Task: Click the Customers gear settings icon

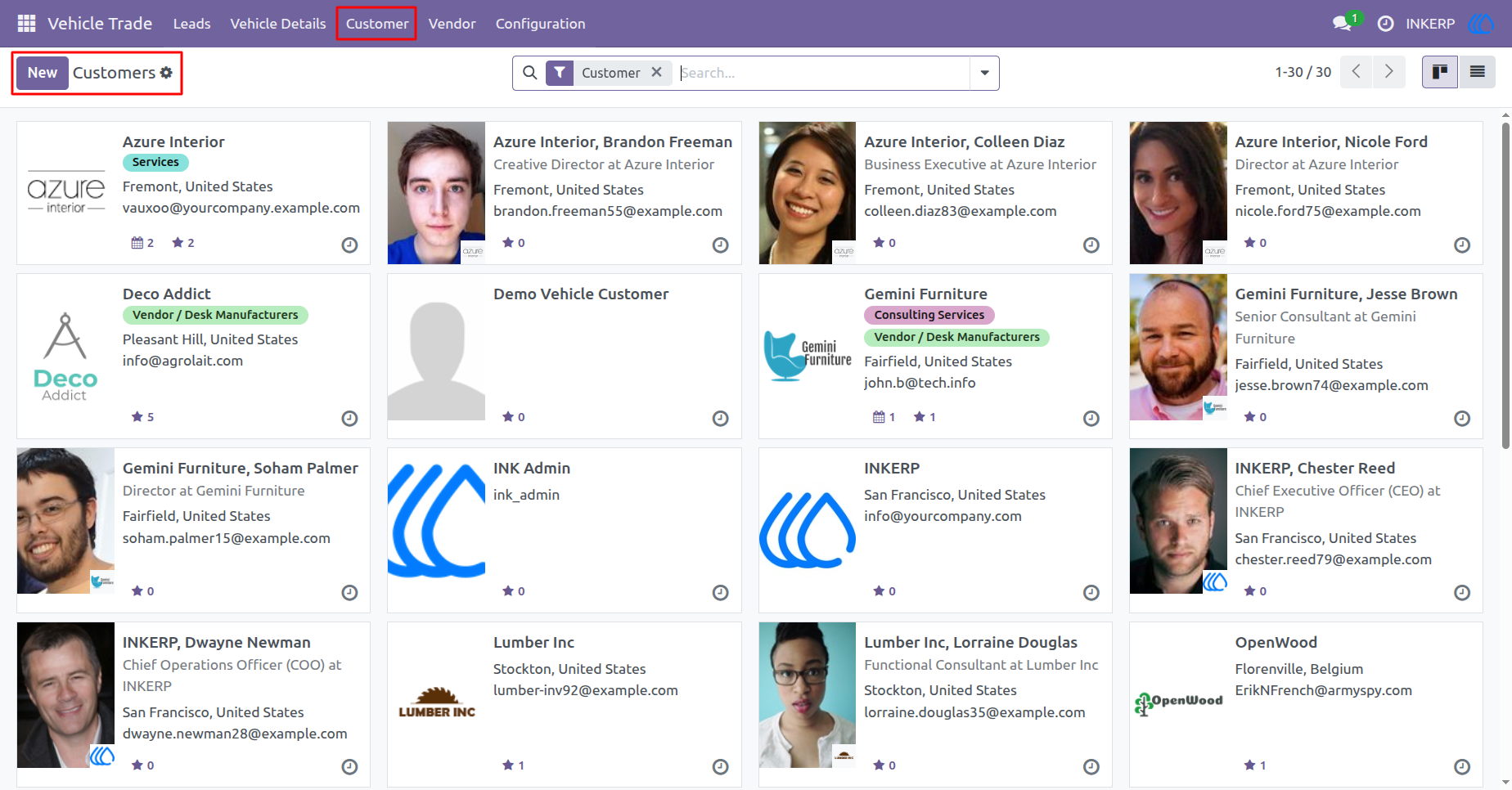Action: click(166, 73)
